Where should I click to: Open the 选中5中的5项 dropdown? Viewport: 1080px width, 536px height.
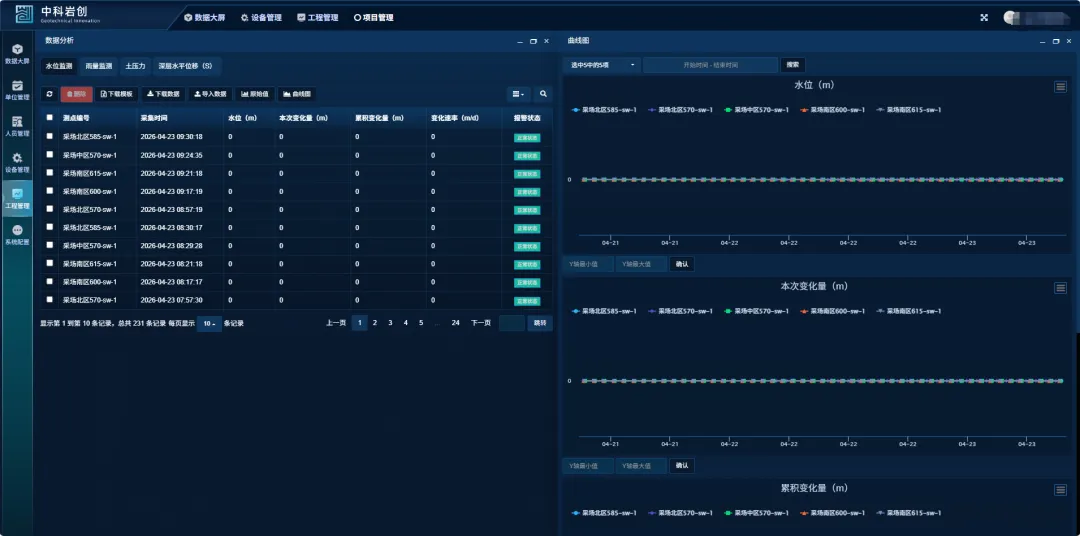pyautogui.click(x=603, y=65)
